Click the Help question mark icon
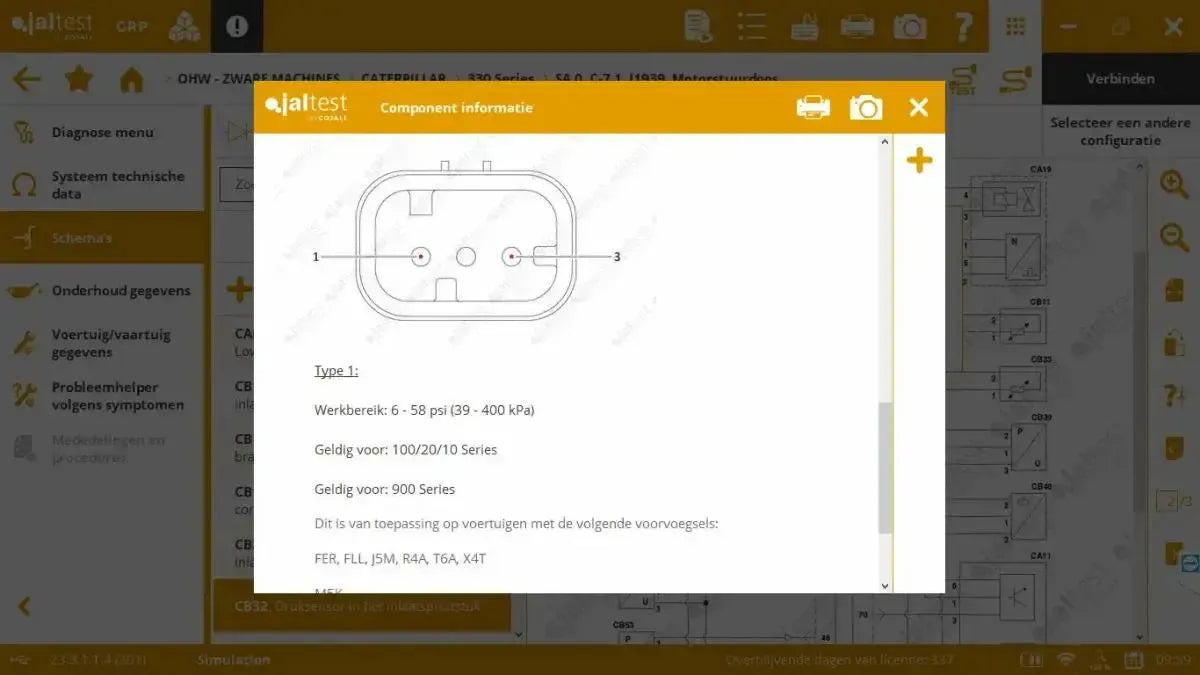Viewport: 1200px width, 675px height. [x=963, y=26]
